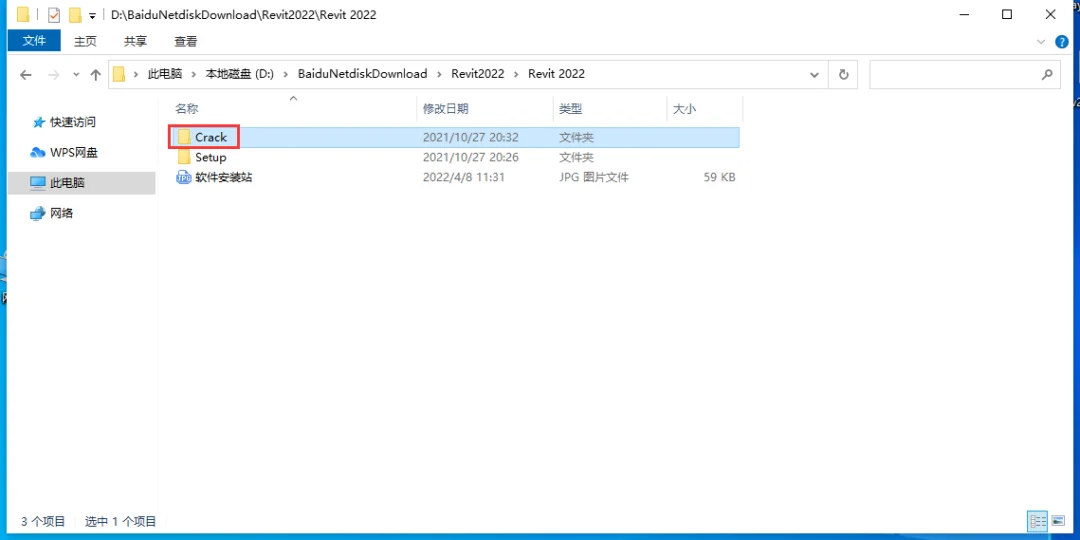Viewport: 1080px width, 540px height.
Task: Expand the ribbon with the chevron
Action: coord(1041,42)
